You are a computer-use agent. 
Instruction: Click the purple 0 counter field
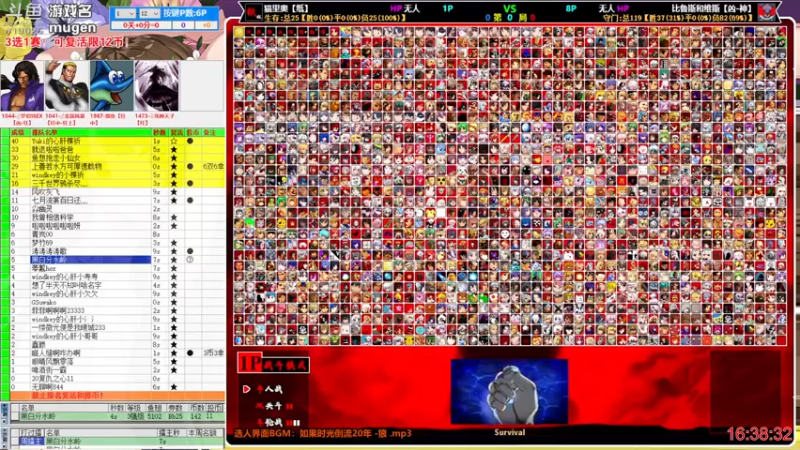click(x=183, y=25)
